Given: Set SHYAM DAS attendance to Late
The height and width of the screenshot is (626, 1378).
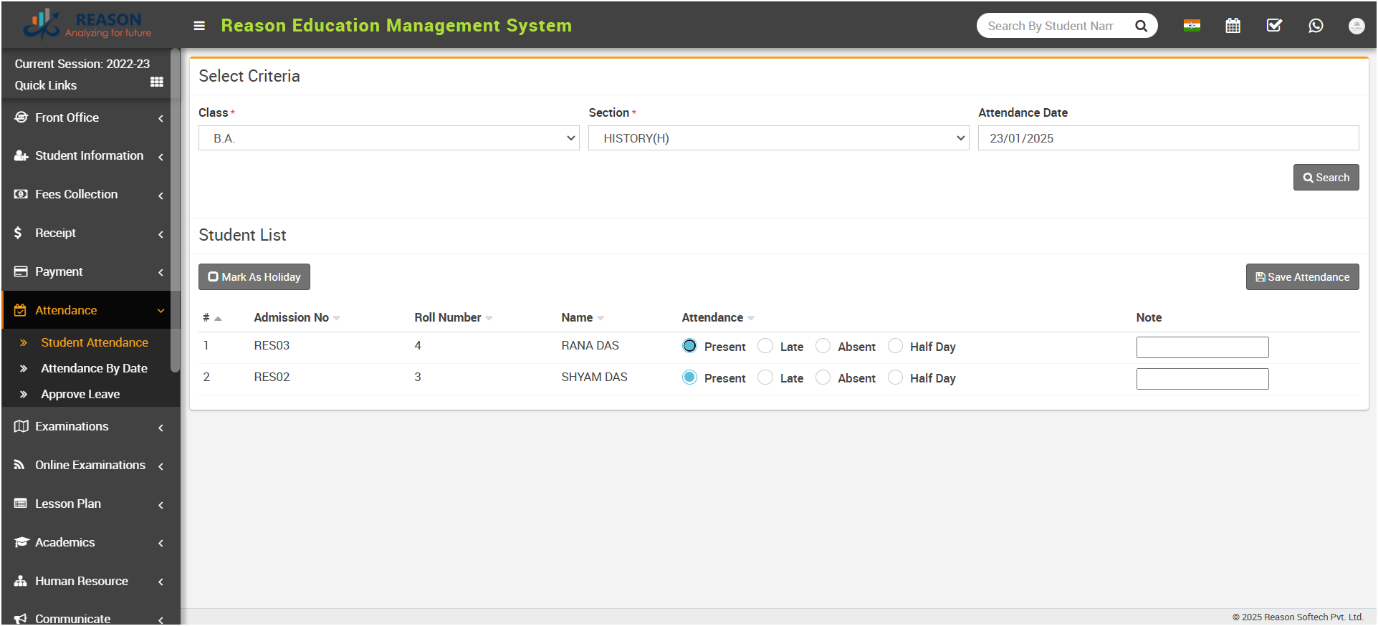Looking at the screenshot, I should click(x=765, y=378).
